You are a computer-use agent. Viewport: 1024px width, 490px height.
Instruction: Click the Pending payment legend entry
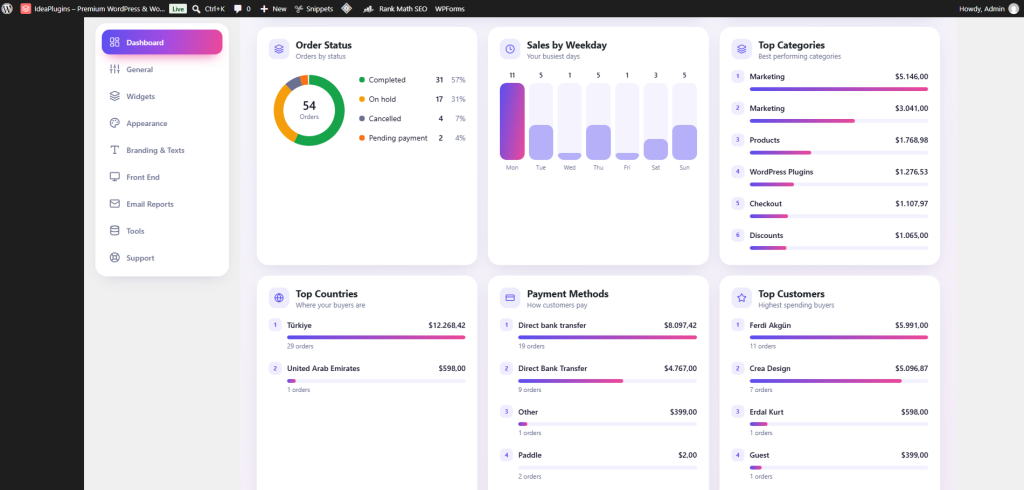(412, 138)
